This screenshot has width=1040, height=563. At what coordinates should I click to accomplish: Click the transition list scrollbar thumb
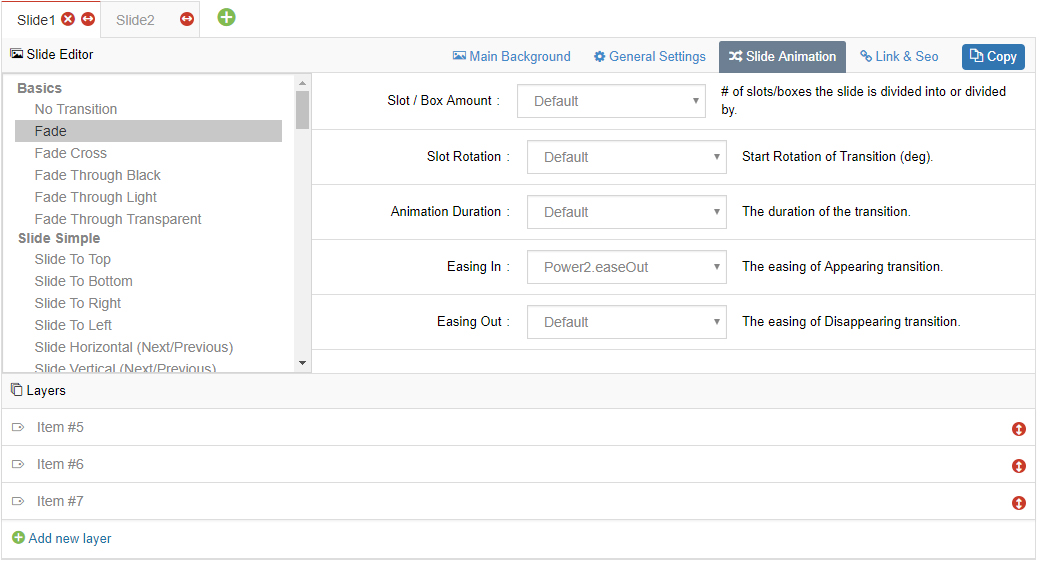pos(302,109)
